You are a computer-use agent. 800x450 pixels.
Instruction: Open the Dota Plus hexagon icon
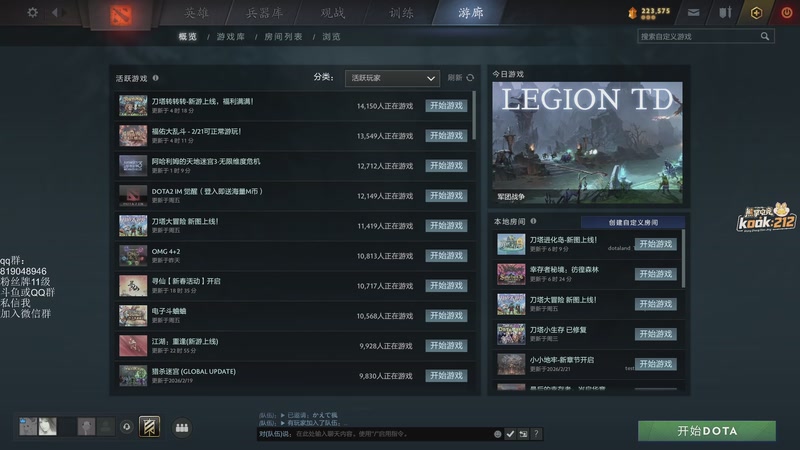756,13
